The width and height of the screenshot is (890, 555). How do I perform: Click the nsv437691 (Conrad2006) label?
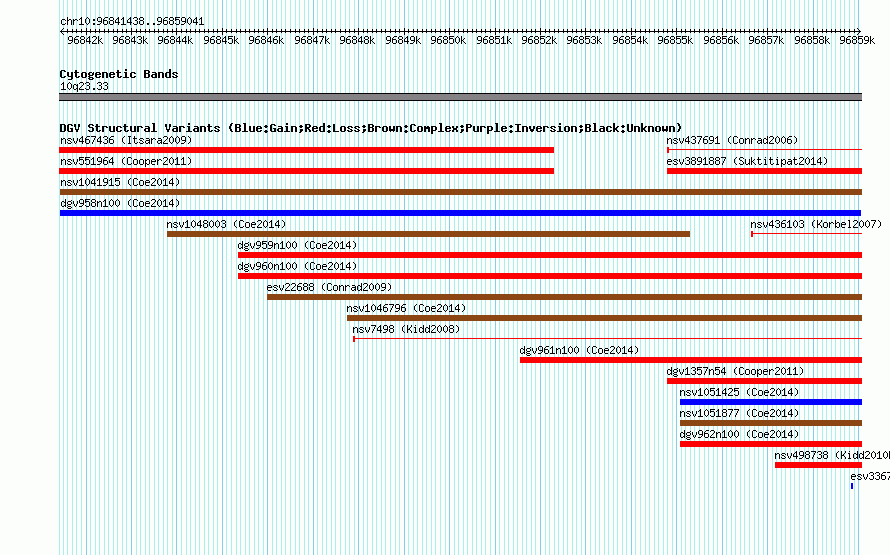click(732, 140)
